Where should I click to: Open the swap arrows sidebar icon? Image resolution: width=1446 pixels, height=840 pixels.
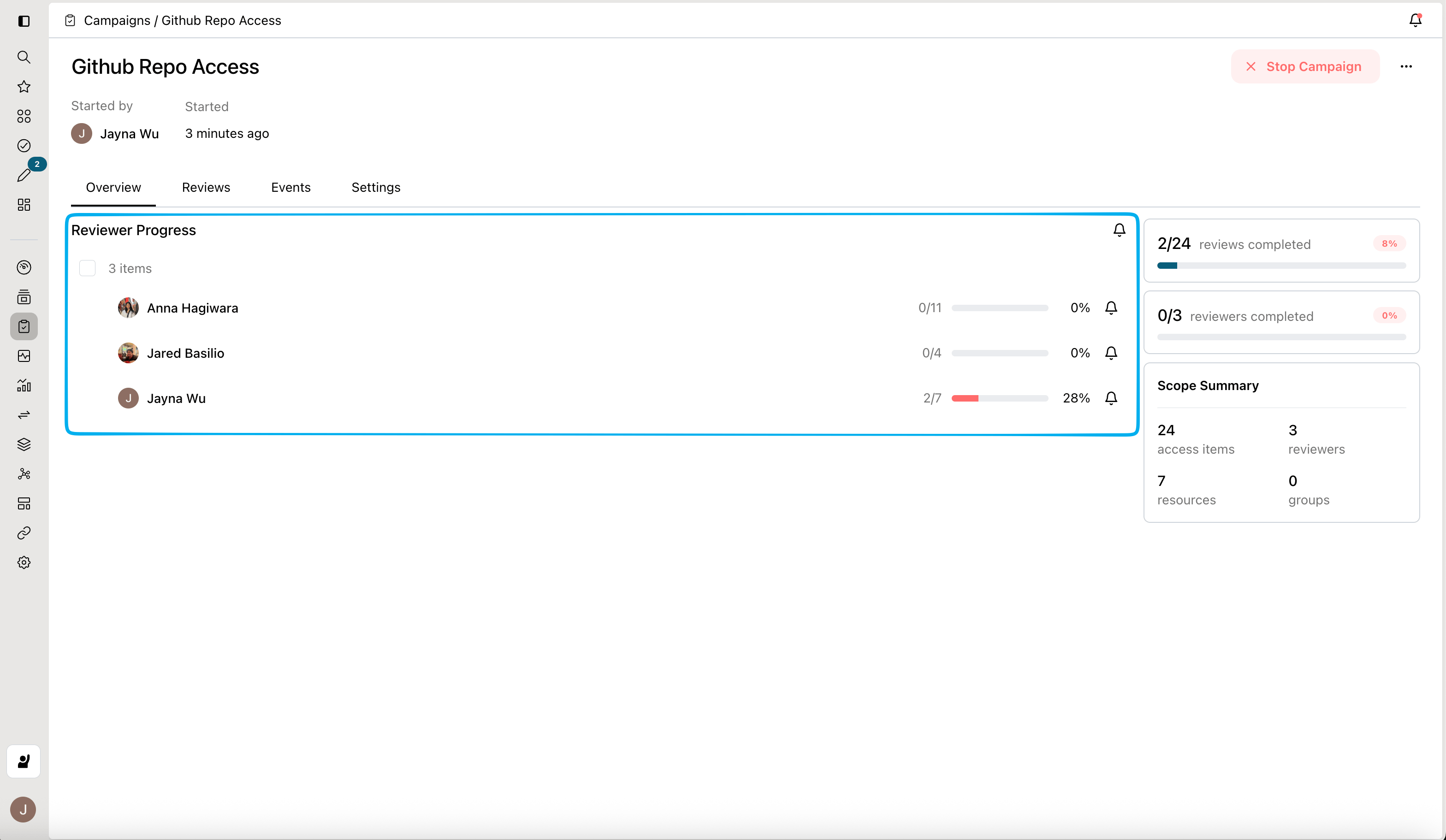tap(24, 415)
